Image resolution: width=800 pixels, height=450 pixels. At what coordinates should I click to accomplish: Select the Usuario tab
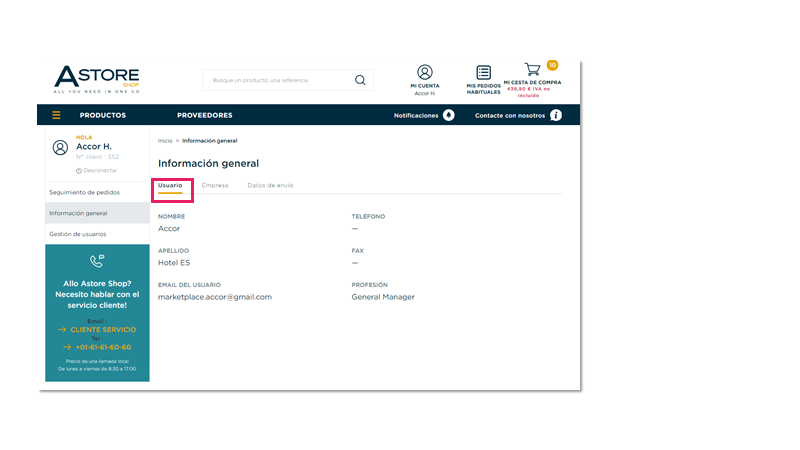170,185
